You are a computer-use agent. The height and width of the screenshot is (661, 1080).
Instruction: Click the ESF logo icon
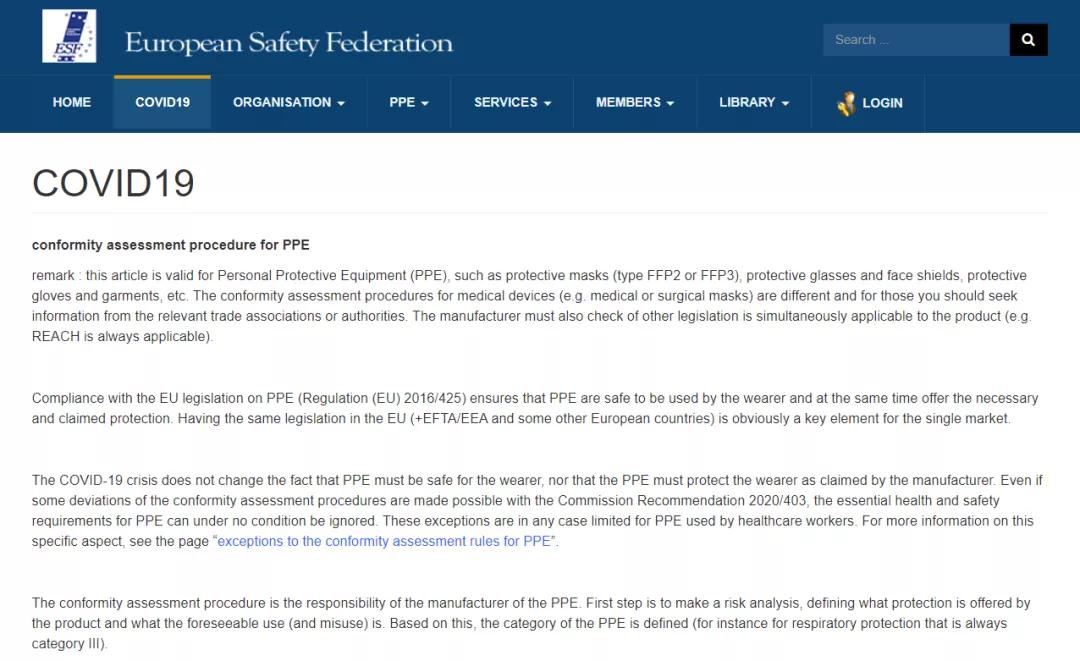pyautogui.click(x=69, y=37)
